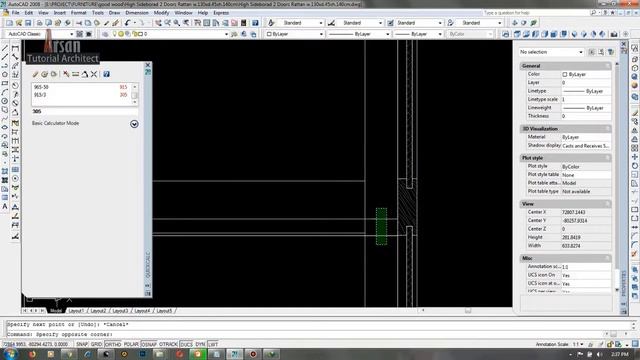Click Quick Select icon in Properties palette
Screen dimensions: 640x360
click(x=611, y=52)
